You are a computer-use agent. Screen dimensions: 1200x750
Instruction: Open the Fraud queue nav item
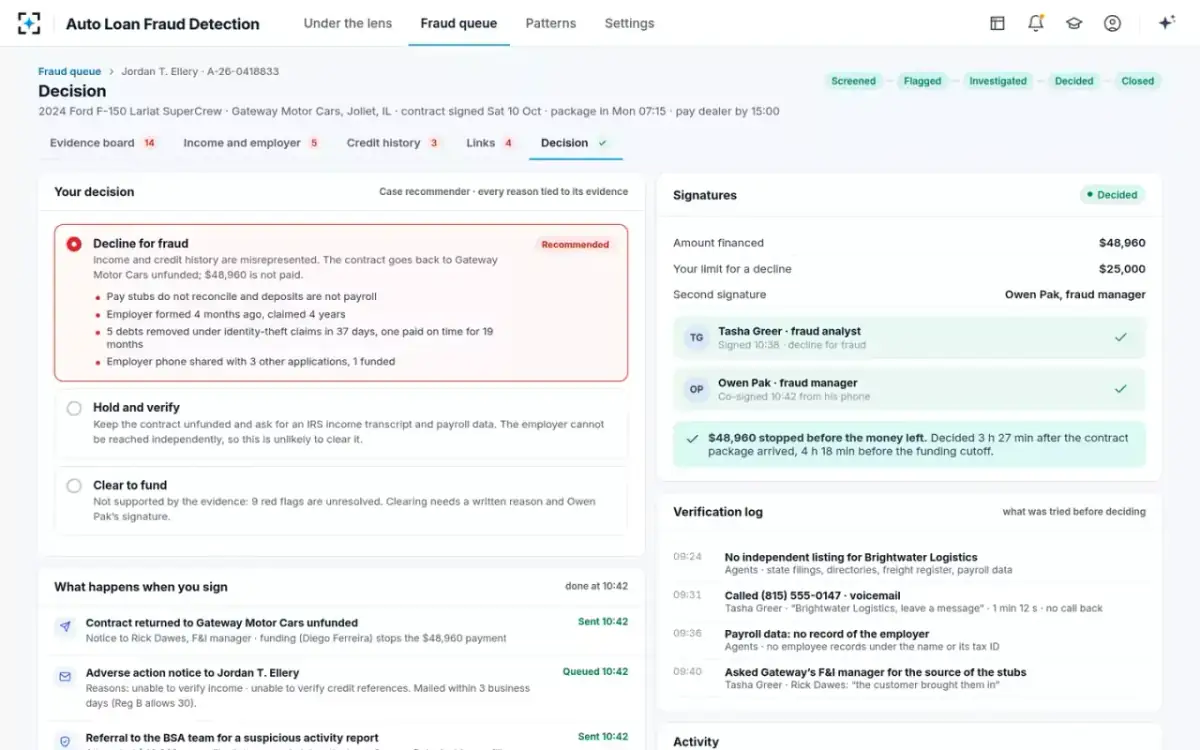458,23
